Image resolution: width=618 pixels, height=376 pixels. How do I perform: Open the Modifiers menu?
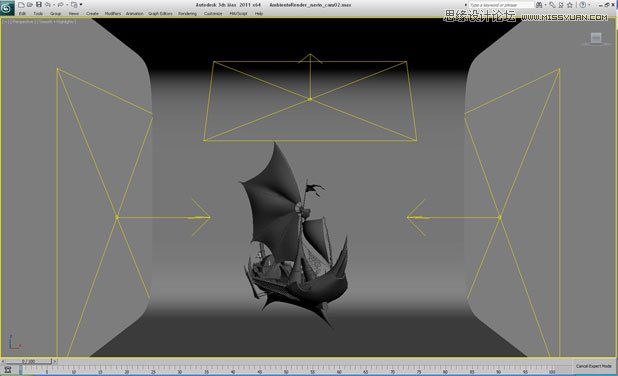[113, 13]
